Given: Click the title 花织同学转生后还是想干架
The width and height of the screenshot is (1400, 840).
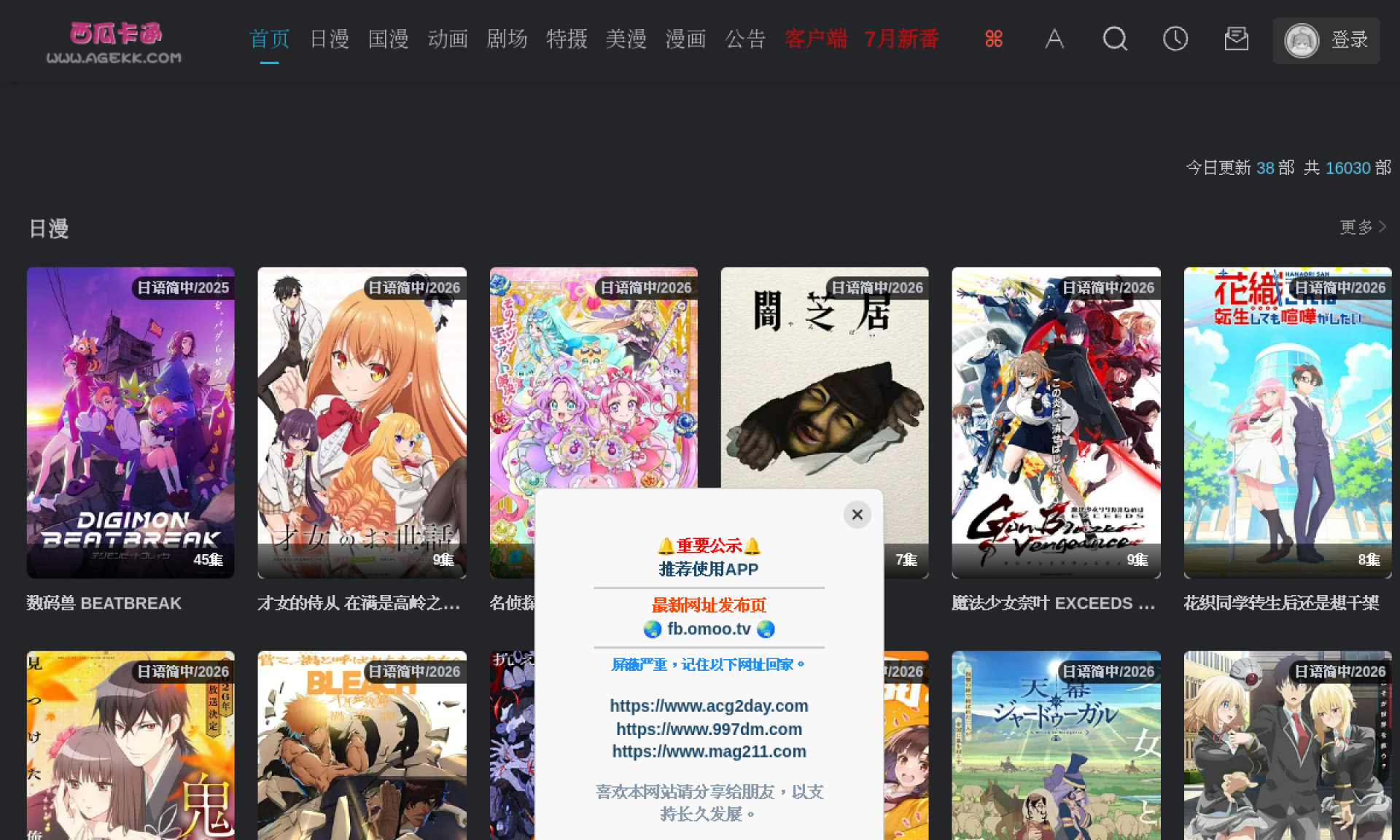Looking at the screenshot, I should click(x=1281, y=603).
